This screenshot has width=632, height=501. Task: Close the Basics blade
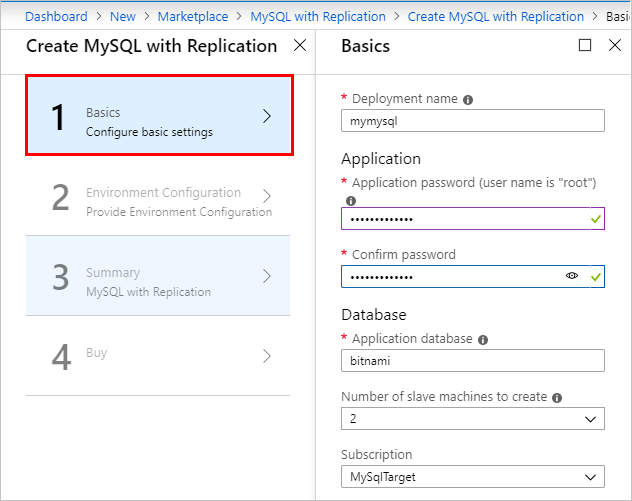coord(614,45)
